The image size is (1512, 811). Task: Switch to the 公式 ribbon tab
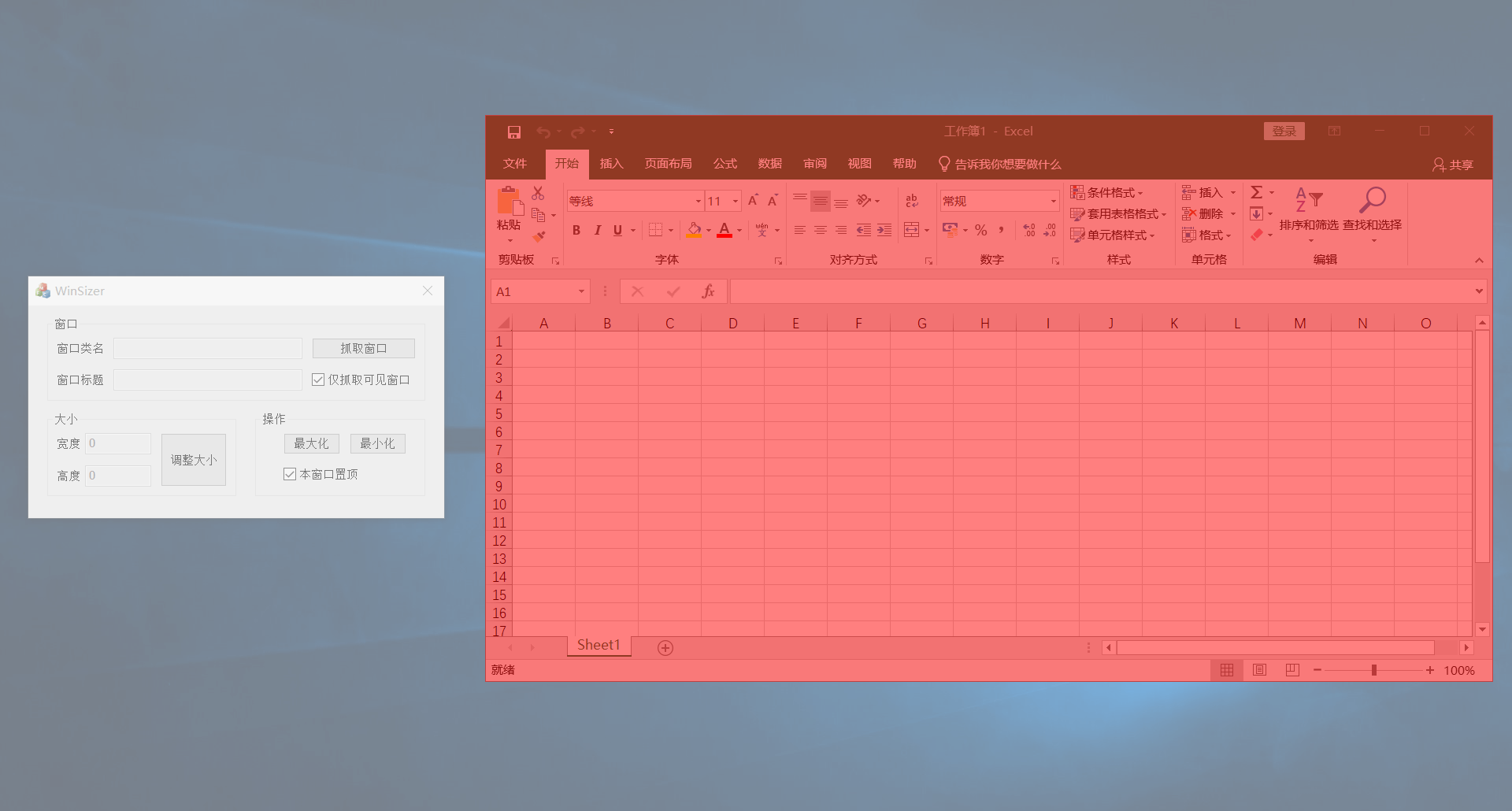coord(724,164)
